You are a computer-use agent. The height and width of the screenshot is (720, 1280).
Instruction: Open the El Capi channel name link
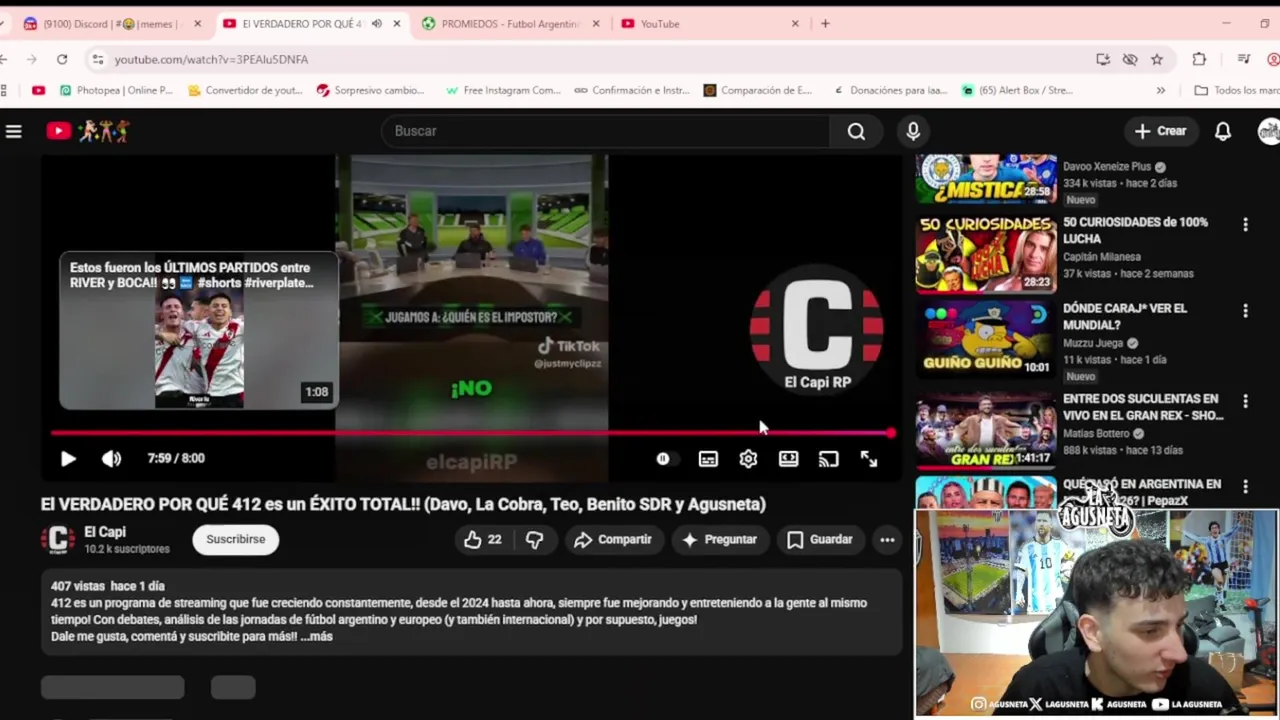click(105, 533)
